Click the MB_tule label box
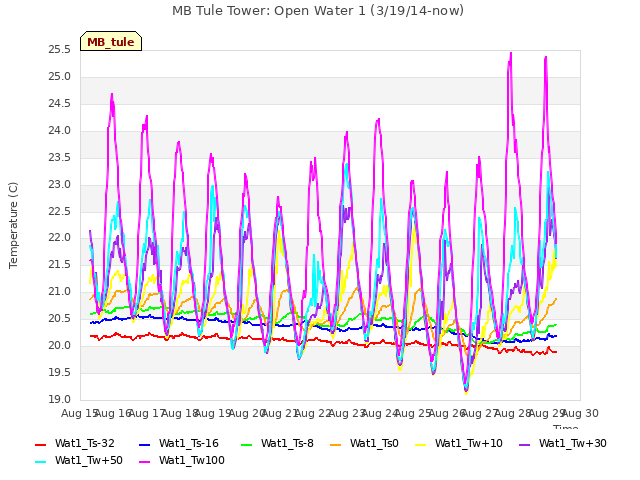The height and width of the screenshot is (480, 640). click(111, 41)
